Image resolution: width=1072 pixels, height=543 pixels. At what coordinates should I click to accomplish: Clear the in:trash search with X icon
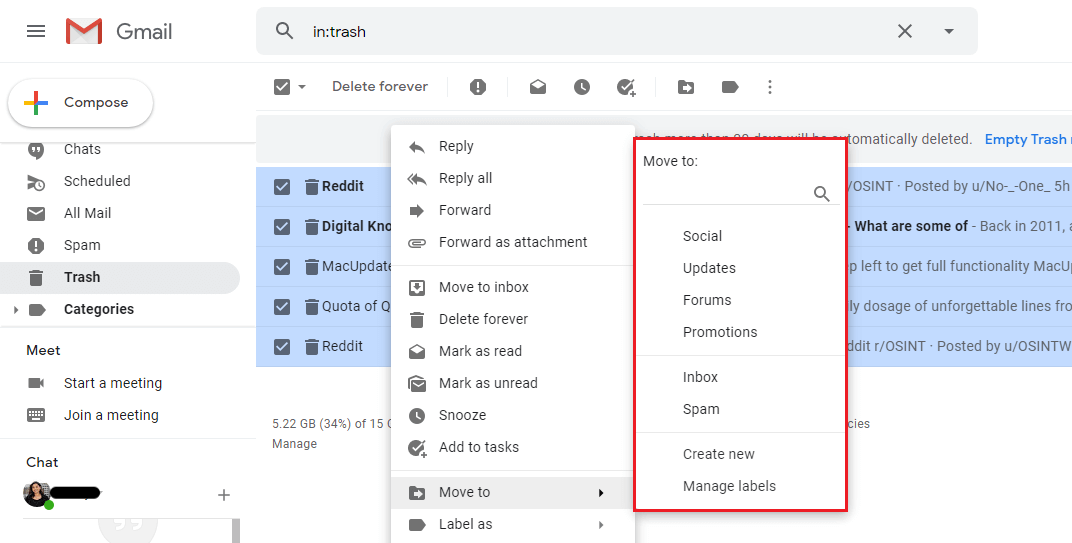[904, 31]
